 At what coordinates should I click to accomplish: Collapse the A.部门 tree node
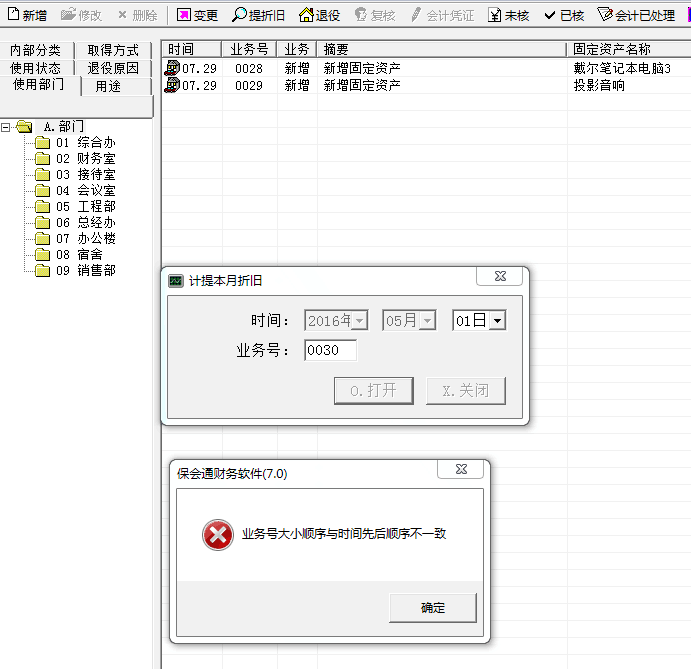5,127
